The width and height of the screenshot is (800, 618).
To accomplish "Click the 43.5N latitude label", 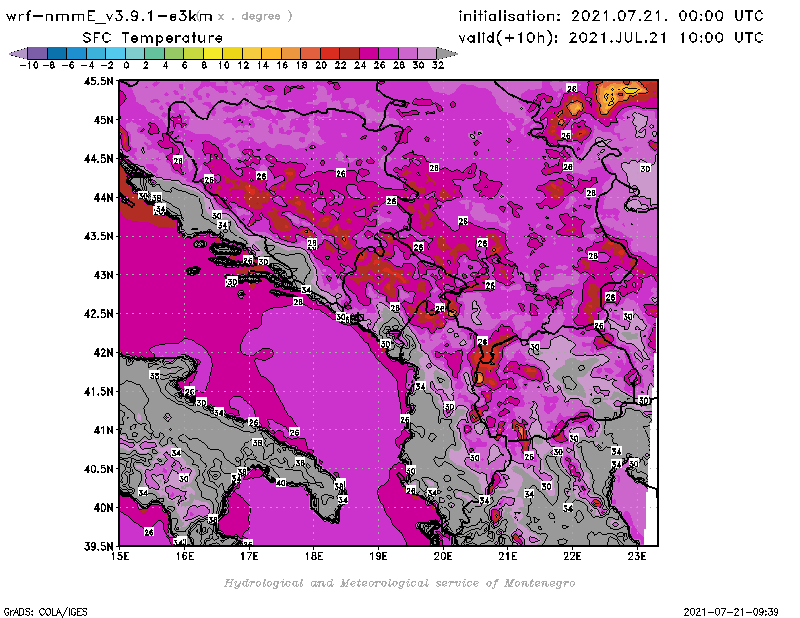I will pos(98,236).
